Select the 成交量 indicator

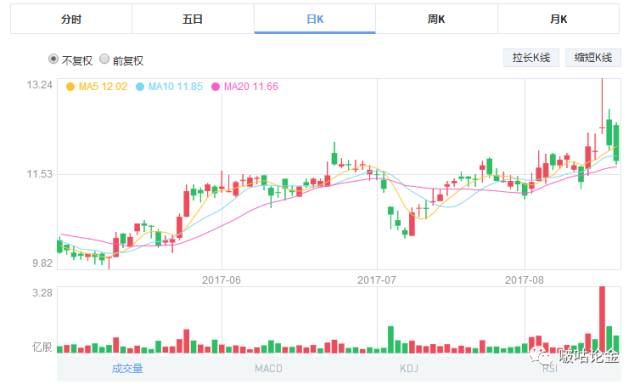coord(127,369)
